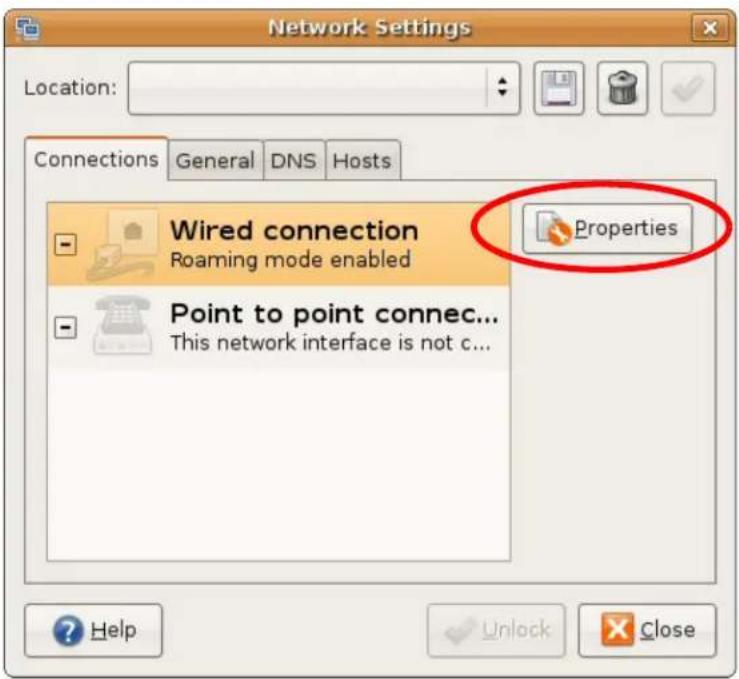
Task: Open Properties for the wired connection
Action: point(608,229)
